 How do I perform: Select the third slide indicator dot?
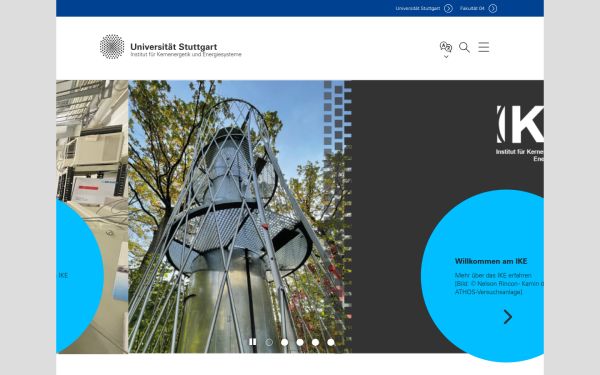(x=300, y=342)
